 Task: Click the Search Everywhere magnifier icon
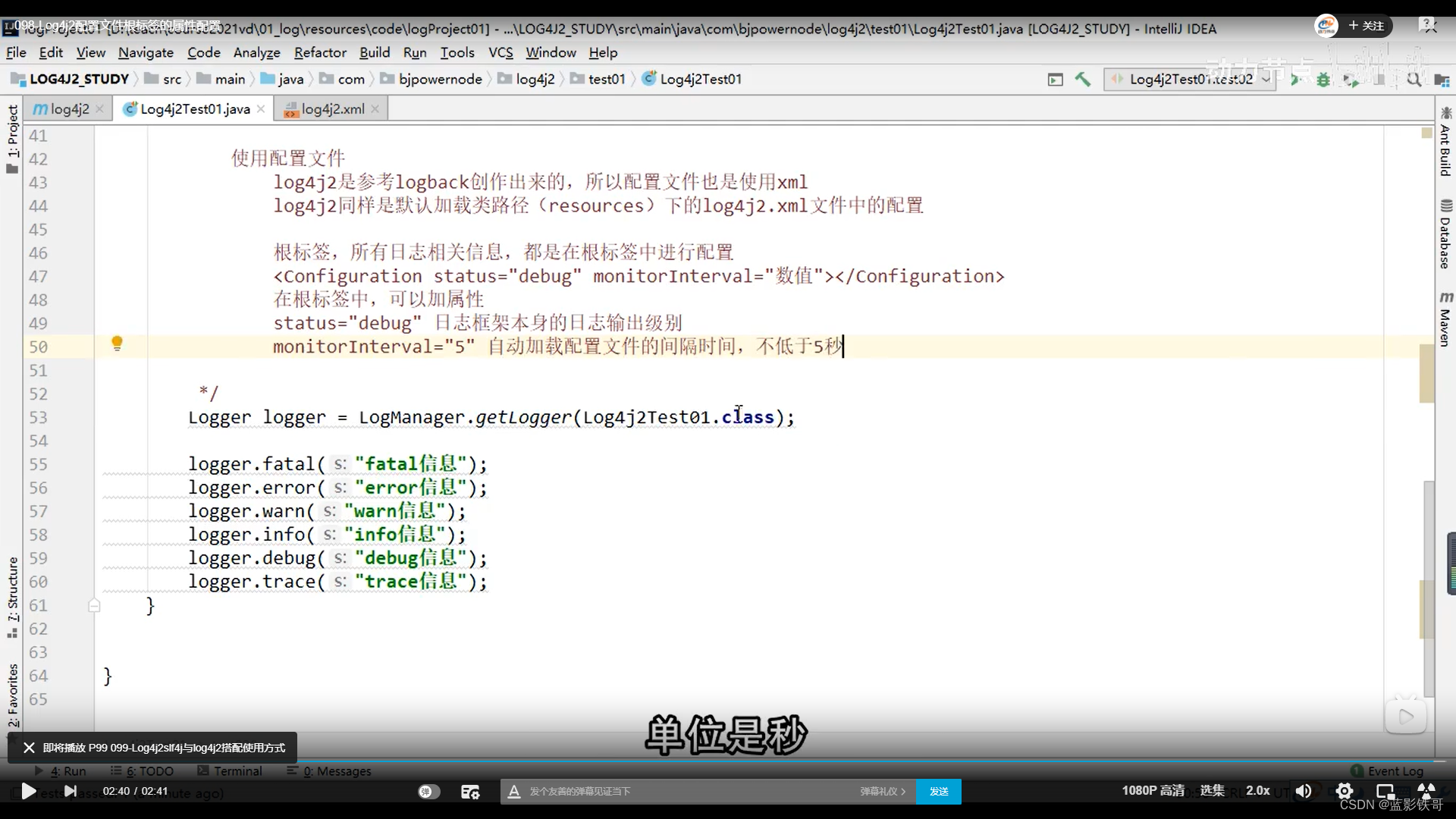[1414, 79]
